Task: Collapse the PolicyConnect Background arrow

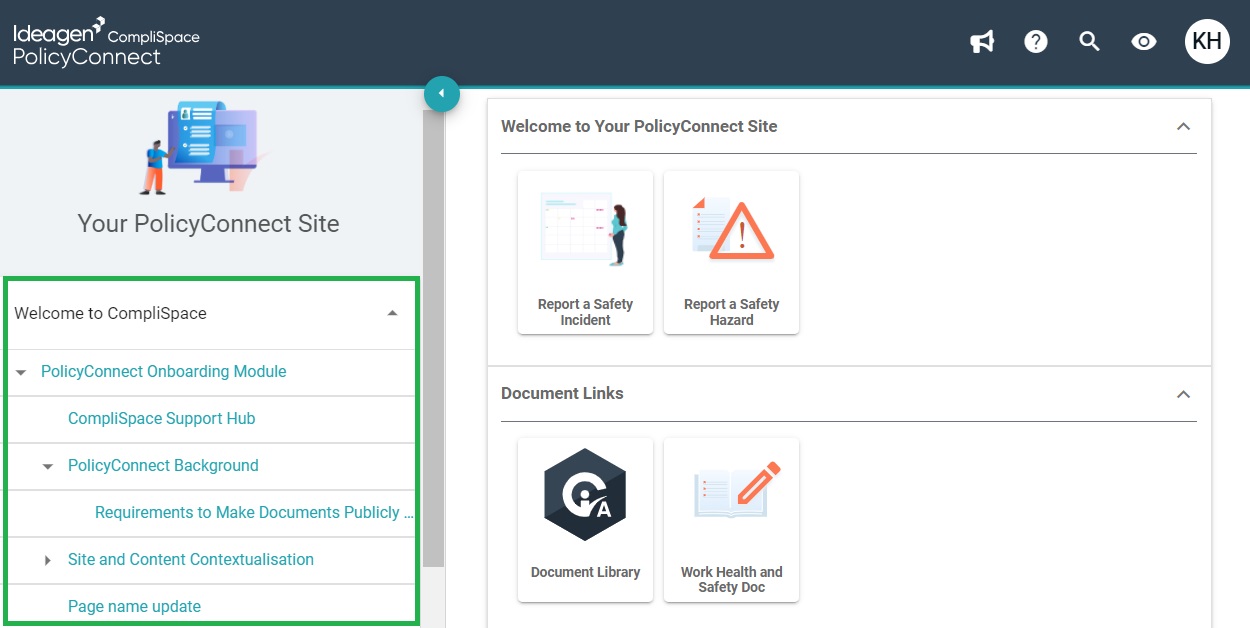Action: 48,466
